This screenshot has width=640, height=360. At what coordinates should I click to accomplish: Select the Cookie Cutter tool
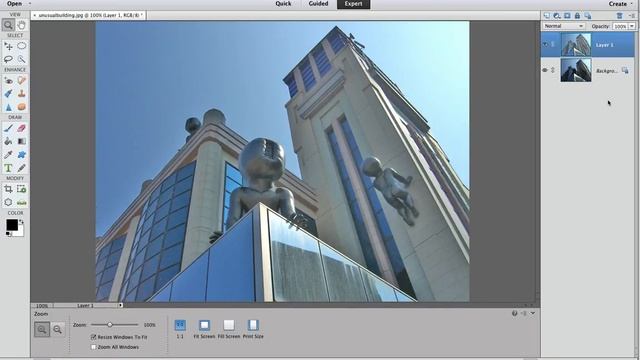tap(8, 202)
